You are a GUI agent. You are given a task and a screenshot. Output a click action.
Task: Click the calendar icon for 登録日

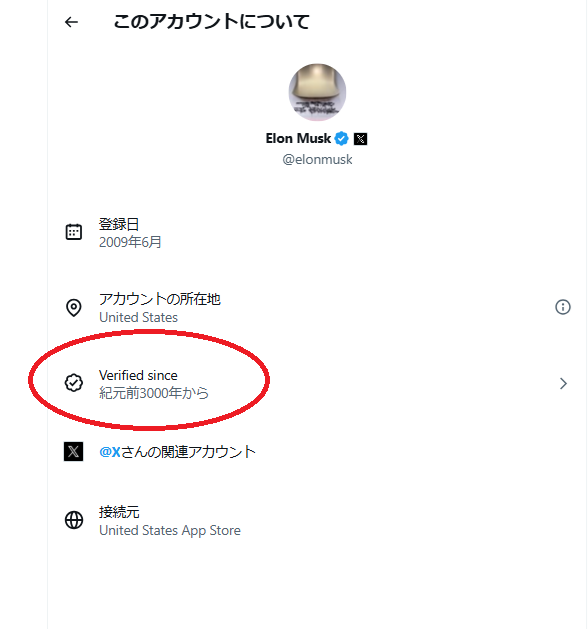point(74,232)
